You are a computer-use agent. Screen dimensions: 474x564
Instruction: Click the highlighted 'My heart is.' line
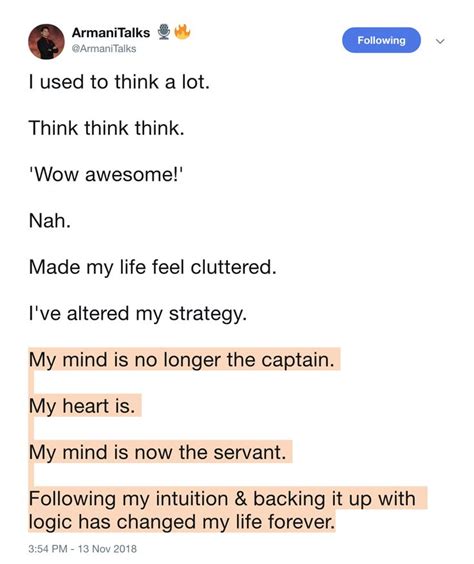pos(82,406)
